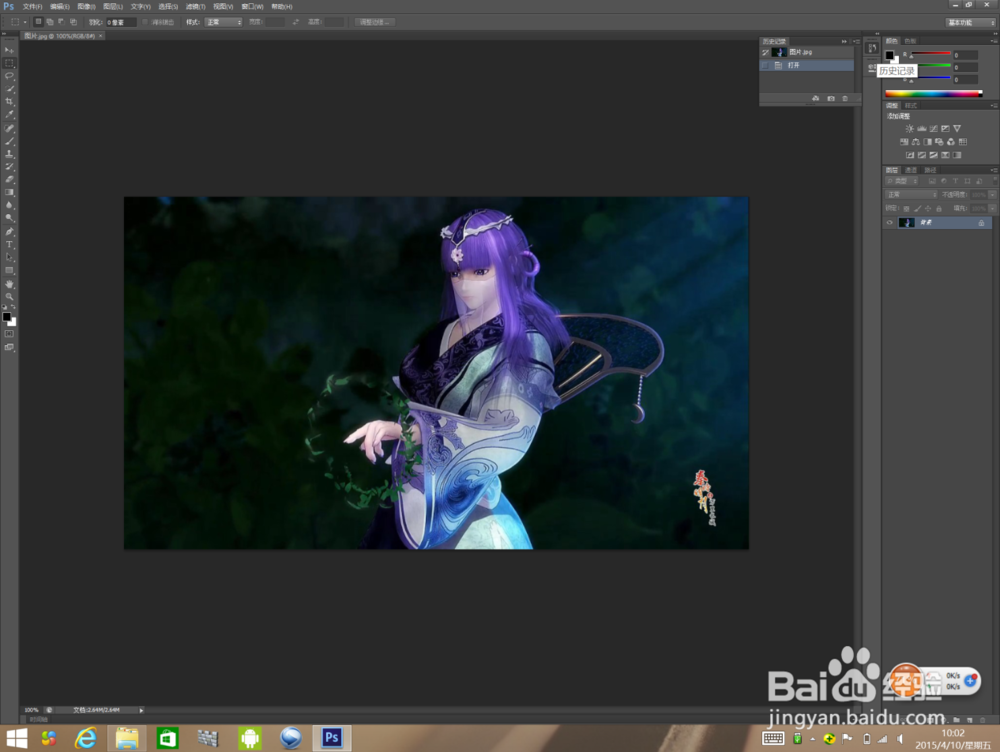Pick a color from the spectrum ramp
1000x752 pixels.
pos(934,94)
